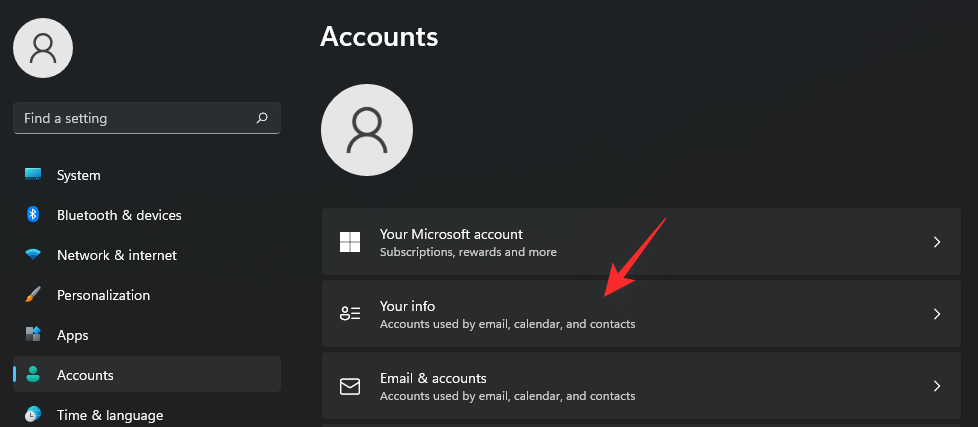Click the search magnifier icon
This screenshot has height=427, width=978.
(x=262, y=118)
